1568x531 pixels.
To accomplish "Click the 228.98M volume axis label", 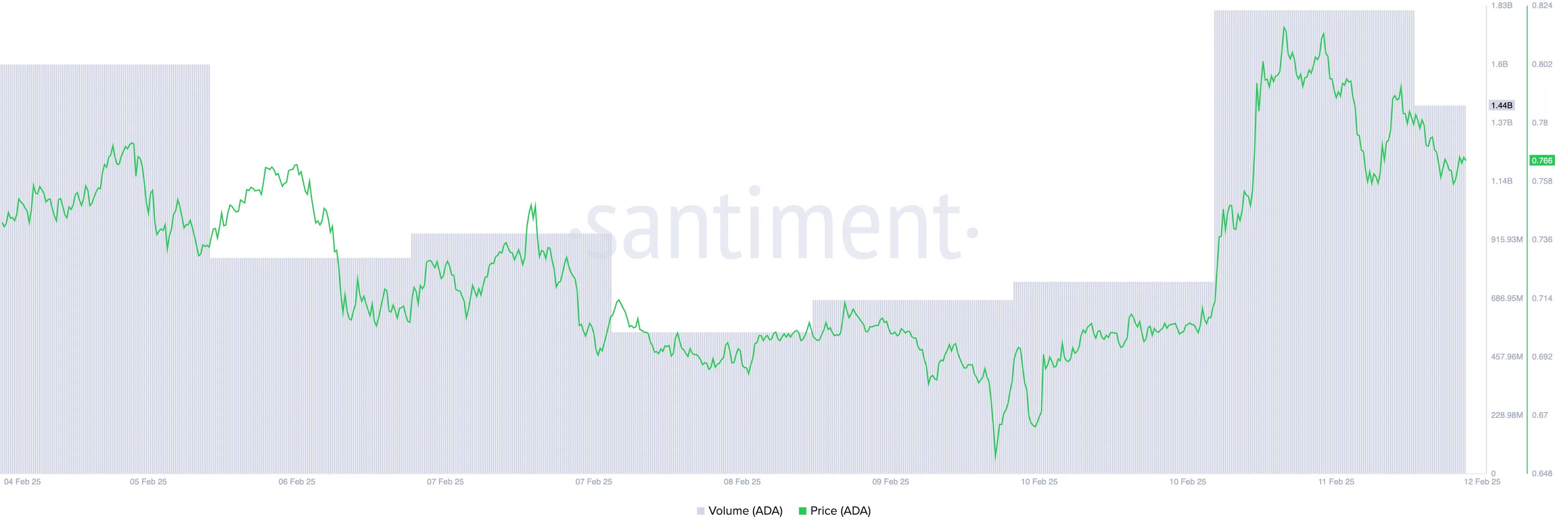I will 1506,415.
